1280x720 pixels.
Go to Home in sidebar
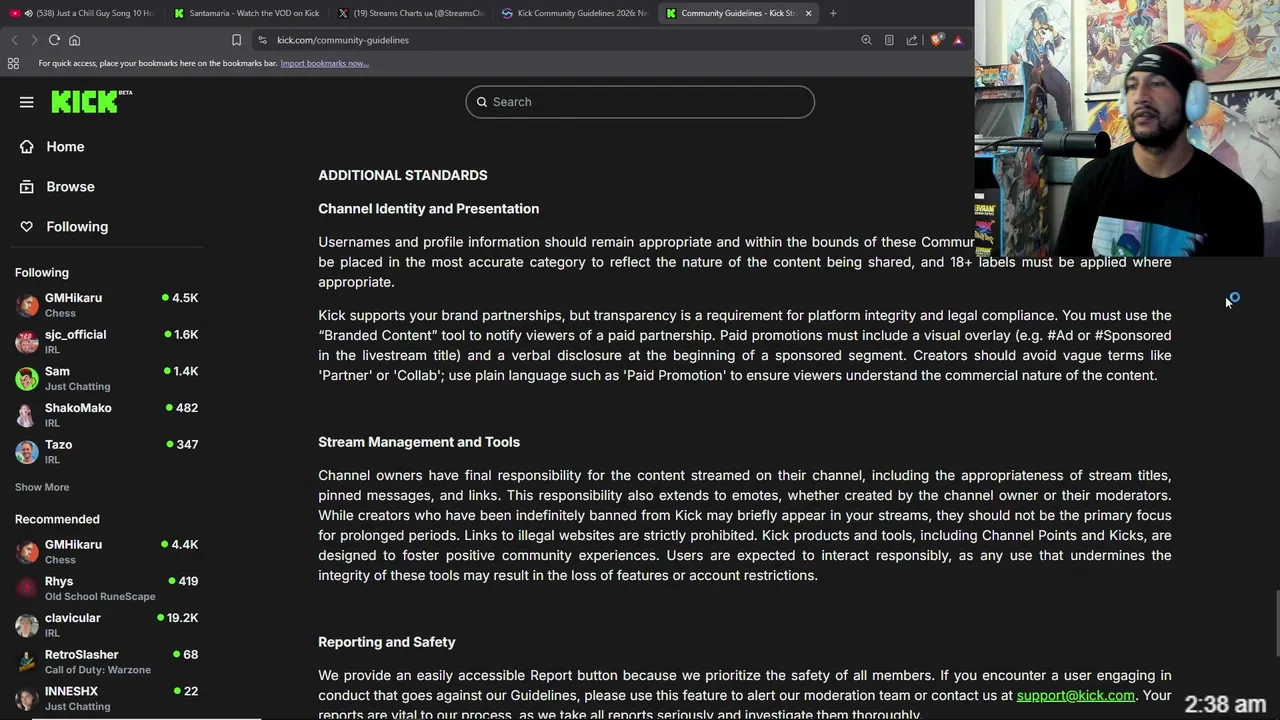pyautogui.click(x=65, y=147)
